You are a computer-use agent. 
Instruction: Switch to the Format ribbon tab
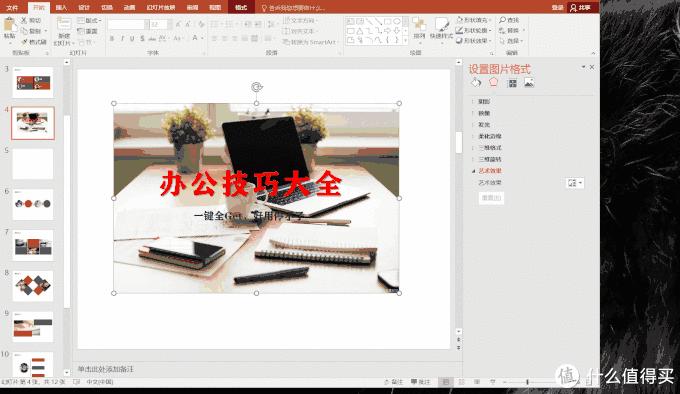[241, 7]
